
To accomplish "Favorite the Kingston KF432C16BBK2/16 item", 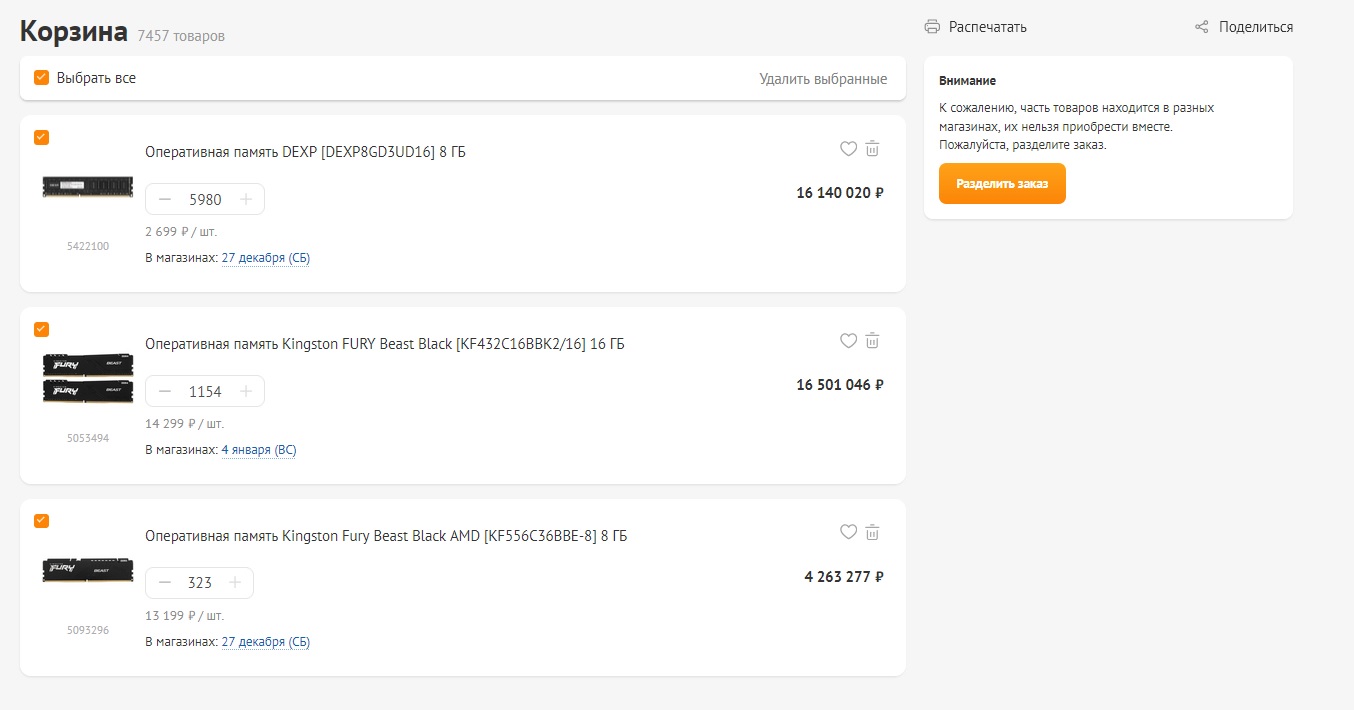I will click(x=848, y=341).
